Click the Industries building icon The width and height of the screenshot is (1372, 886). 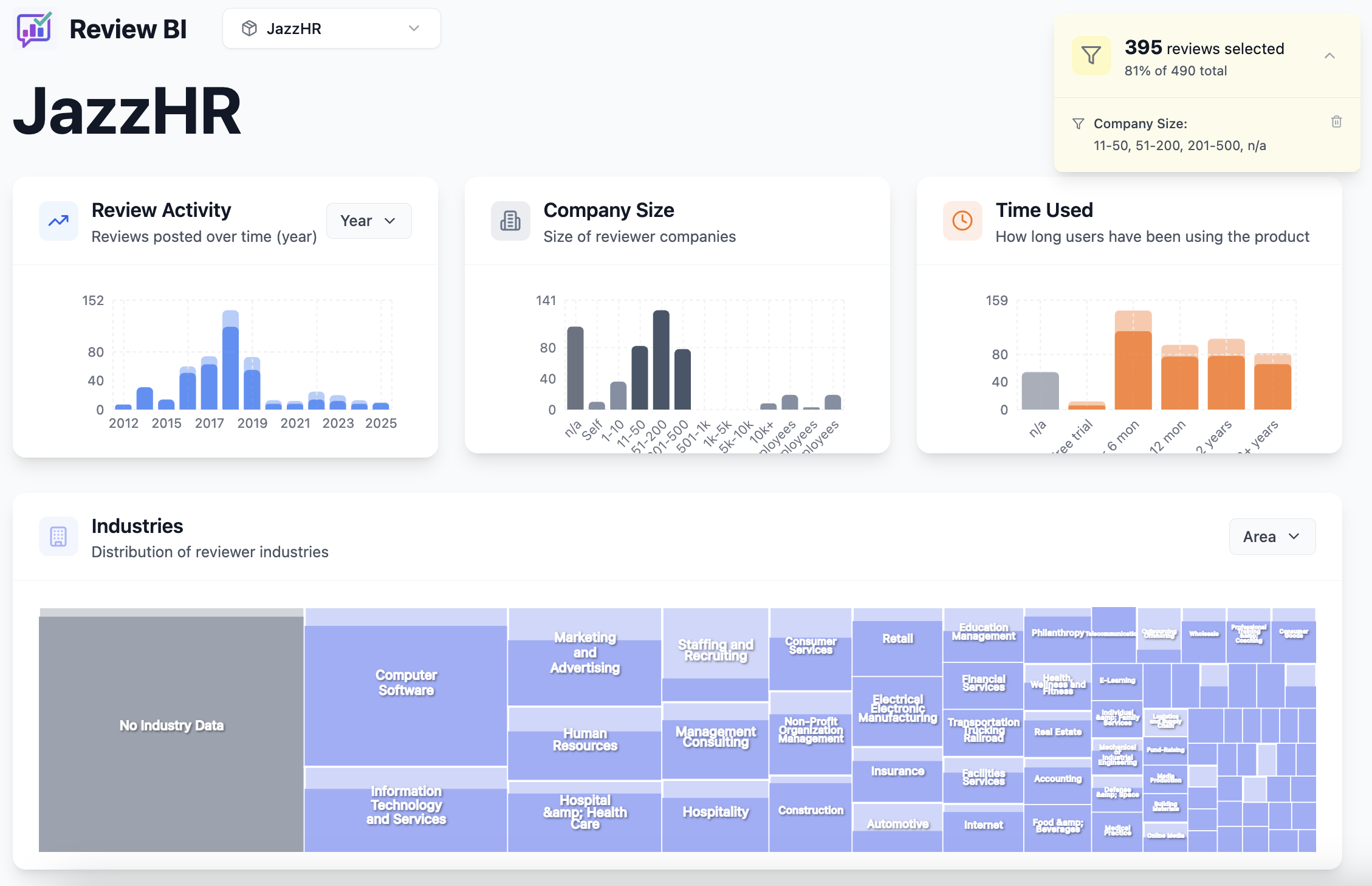click(x=58, y=537)
